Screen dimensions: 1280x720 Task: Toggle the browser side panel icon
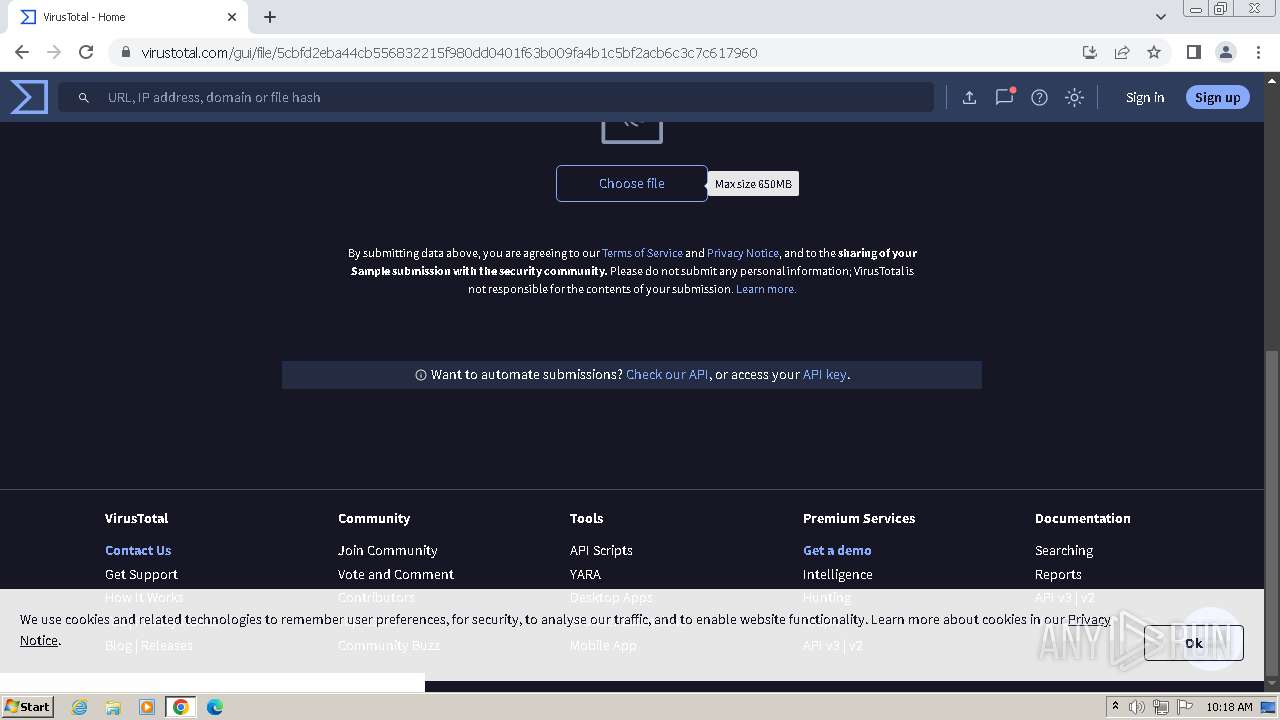[1193, 52]
